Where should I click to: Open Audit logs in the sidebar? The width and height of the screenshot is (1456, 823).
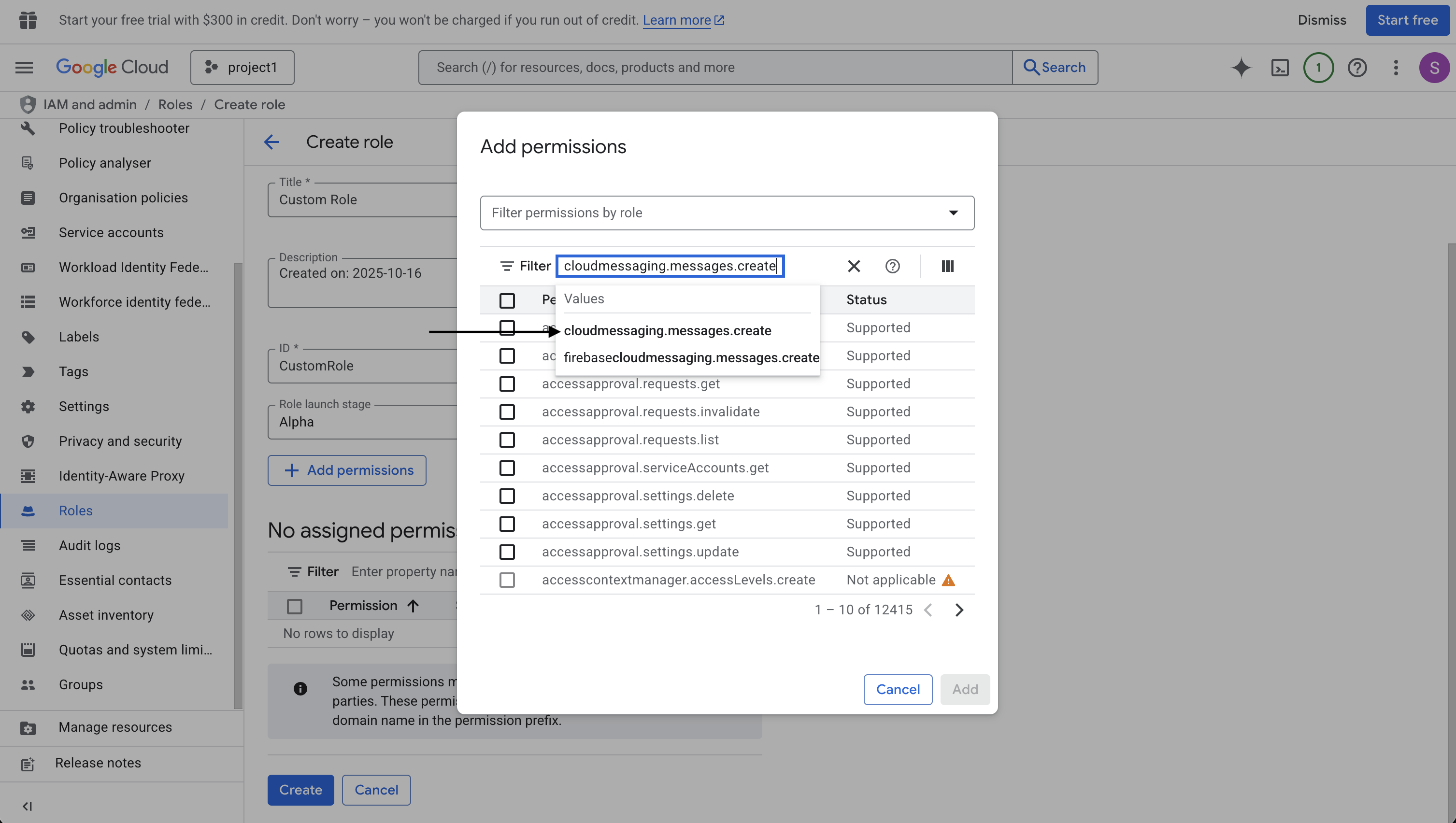coord(89,545)
